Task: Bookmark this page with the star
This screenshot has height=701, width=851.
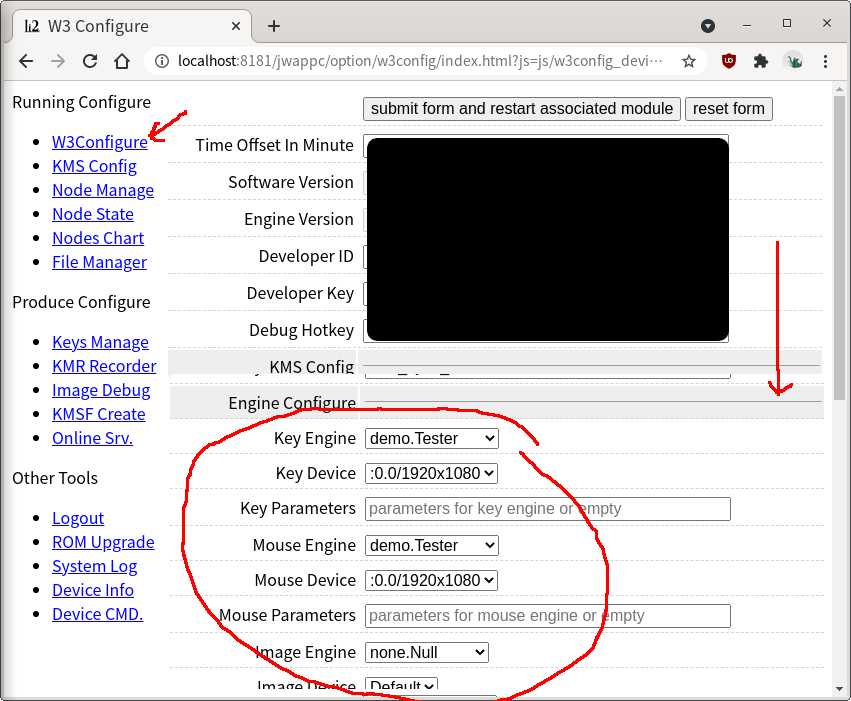Action: coord(689,61)
